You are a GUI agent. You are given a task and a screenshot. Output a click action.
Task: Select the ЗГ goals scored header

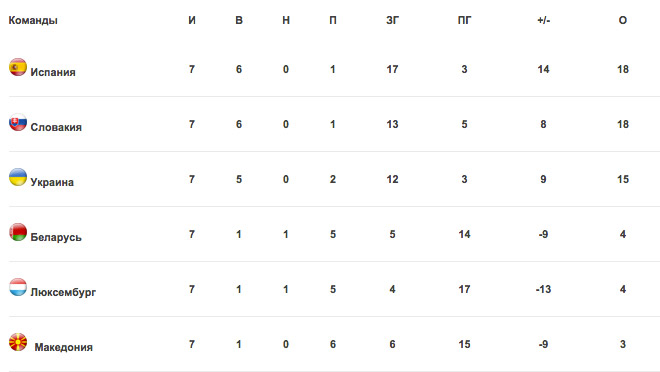[x=392, y=20]
